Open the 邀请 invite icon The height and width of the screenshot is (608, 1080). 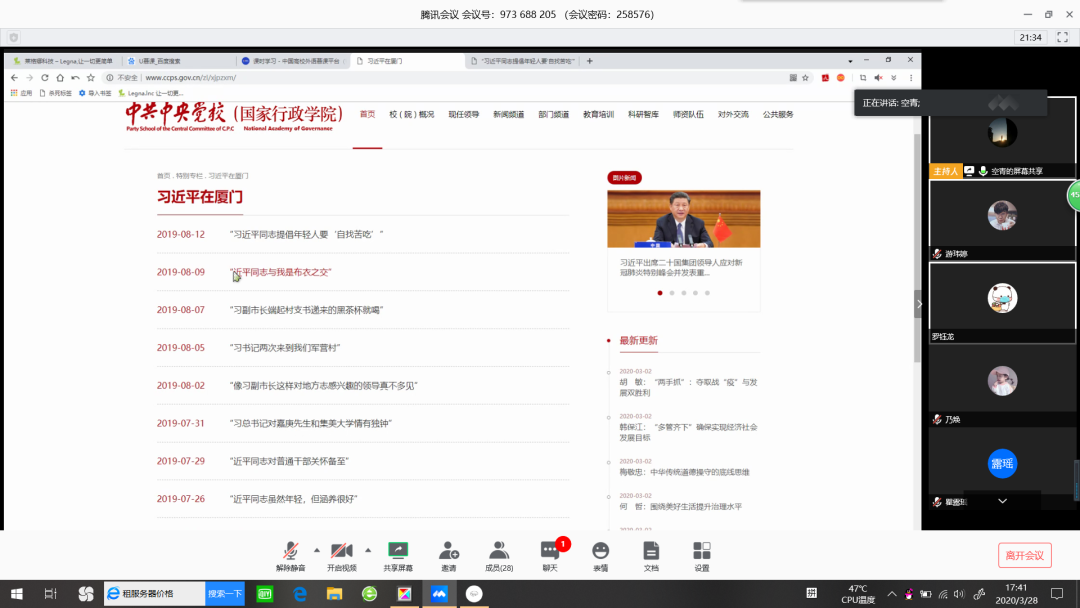[x=448, y=551]
